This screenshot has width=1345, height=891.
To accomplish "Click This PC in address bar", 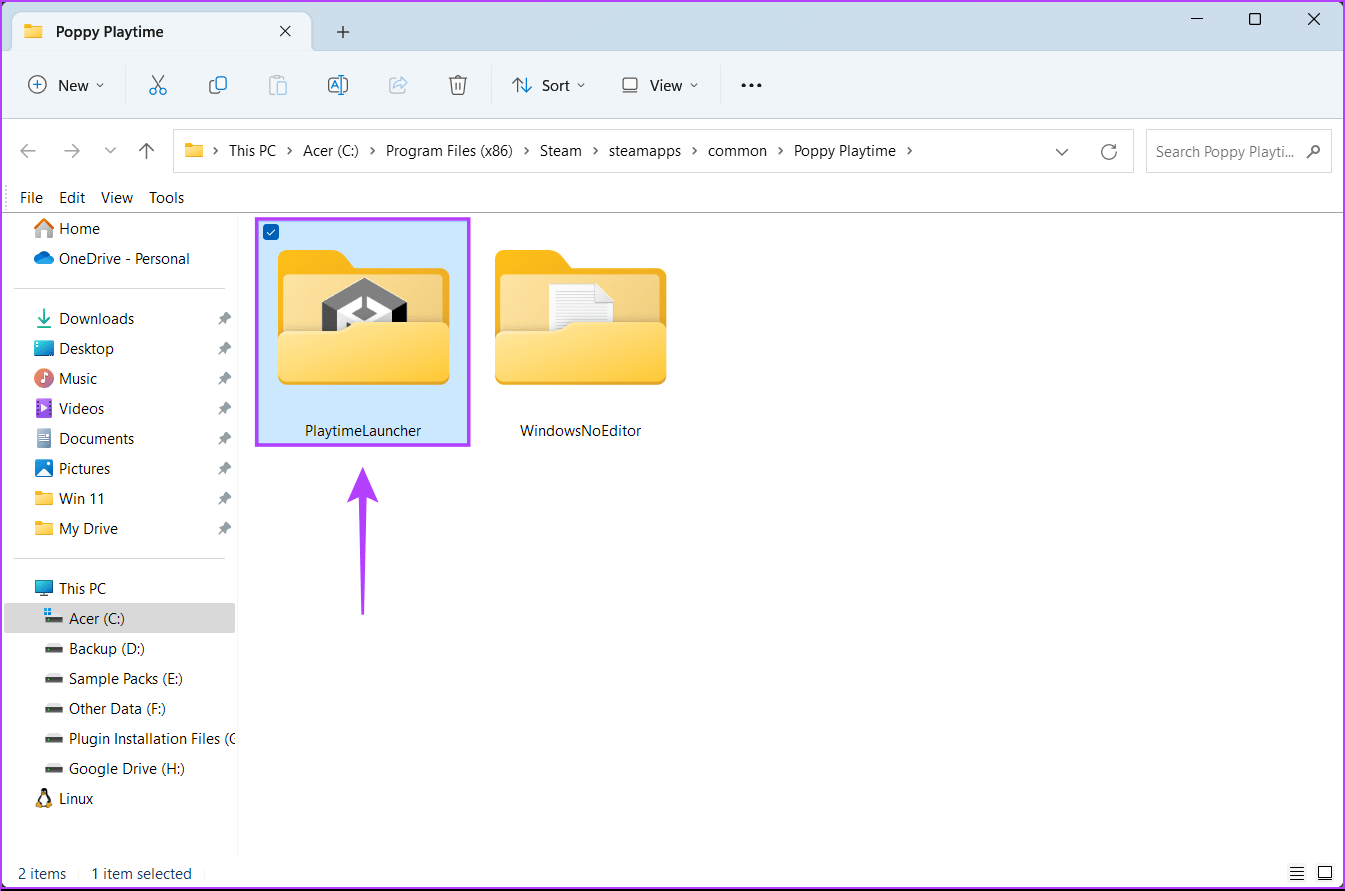I will point(252,151).
